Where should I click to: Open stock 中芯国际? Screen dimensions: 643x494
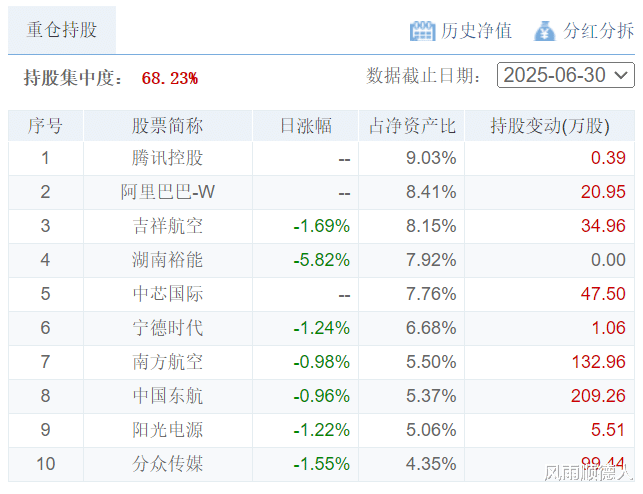[167, 294]
